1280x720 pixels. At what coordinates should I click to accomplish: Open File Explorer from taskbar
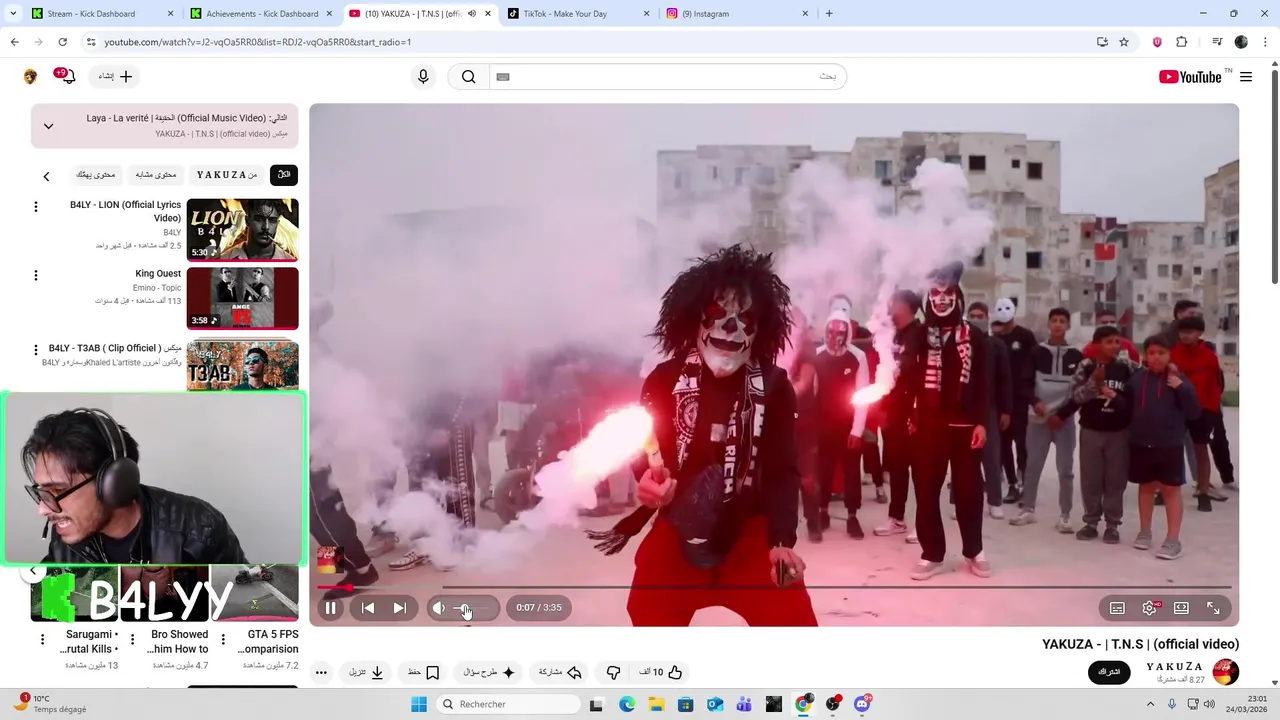[656, 704]
